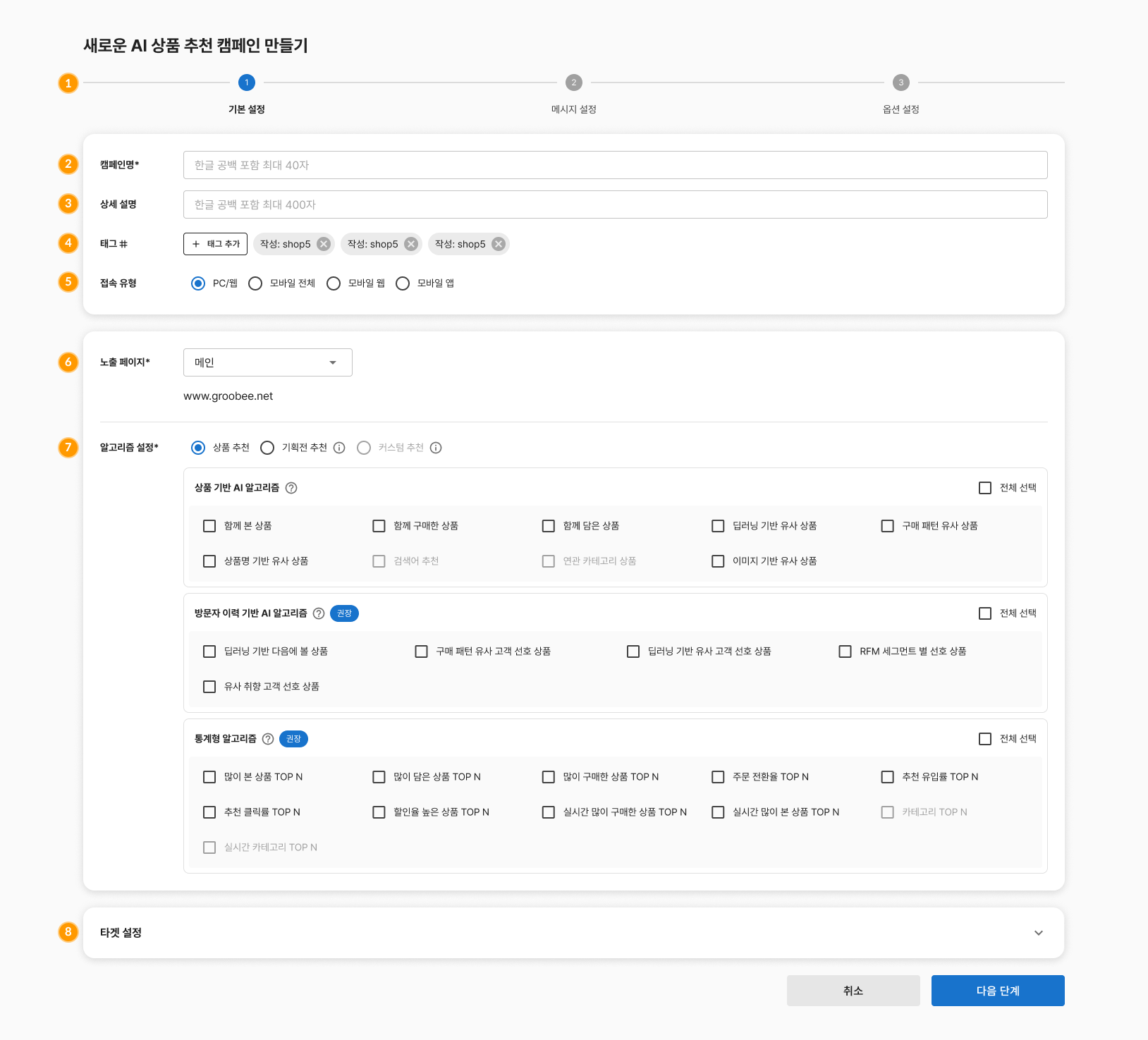Click info icon next to 기획전 추천

point(339,448)
